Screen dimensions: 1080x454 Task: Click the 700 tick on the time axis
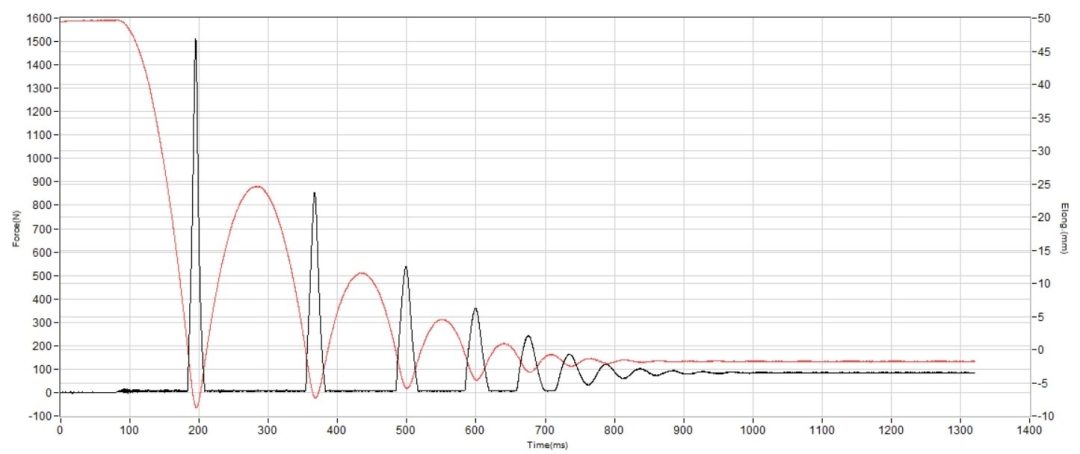coord(545,429)
